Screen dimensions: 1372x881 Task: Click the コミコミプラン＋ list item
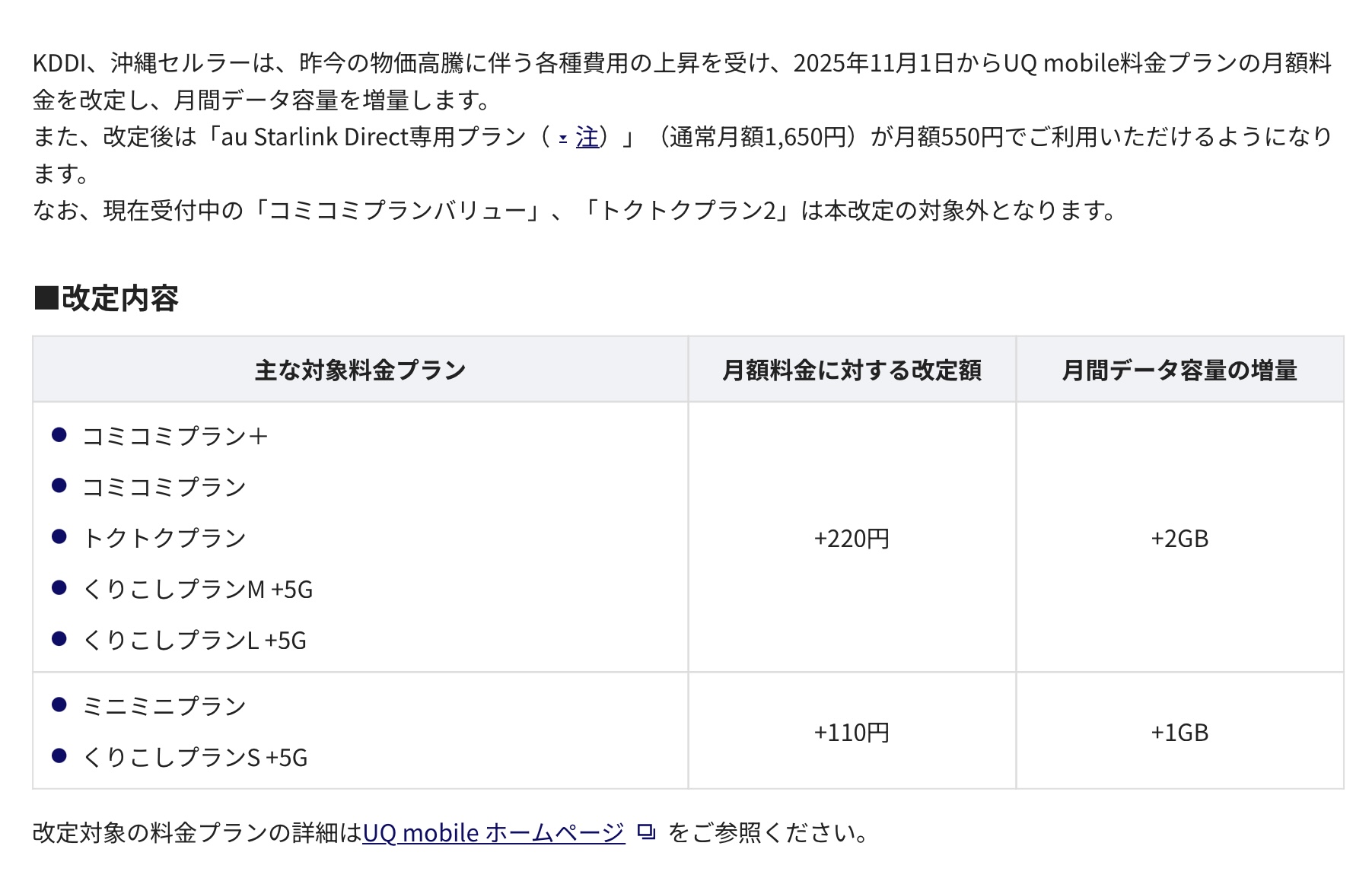click(x=175, y=436)
